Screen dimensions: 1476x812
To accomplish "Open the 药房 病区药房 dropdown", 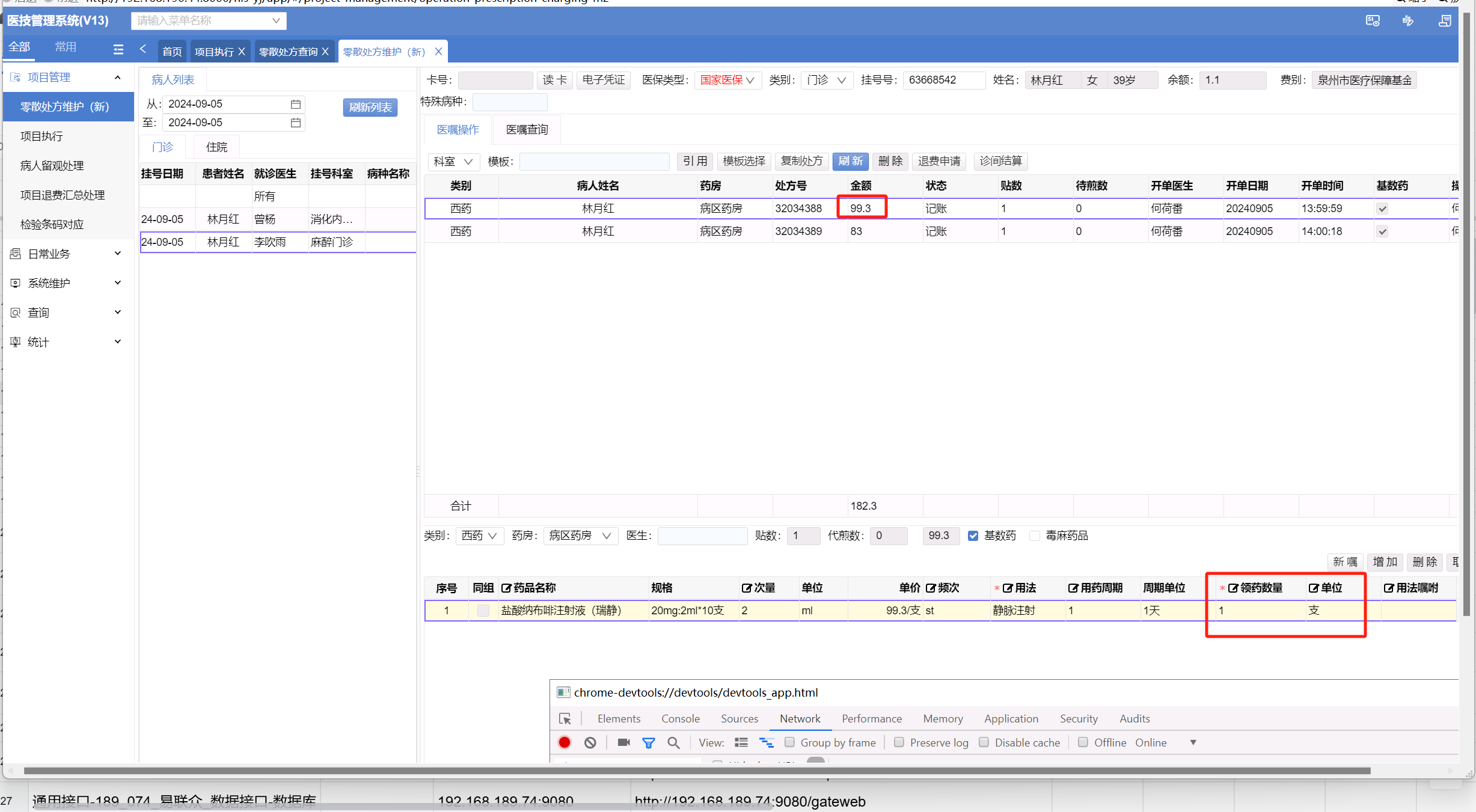I will point(580,536).
